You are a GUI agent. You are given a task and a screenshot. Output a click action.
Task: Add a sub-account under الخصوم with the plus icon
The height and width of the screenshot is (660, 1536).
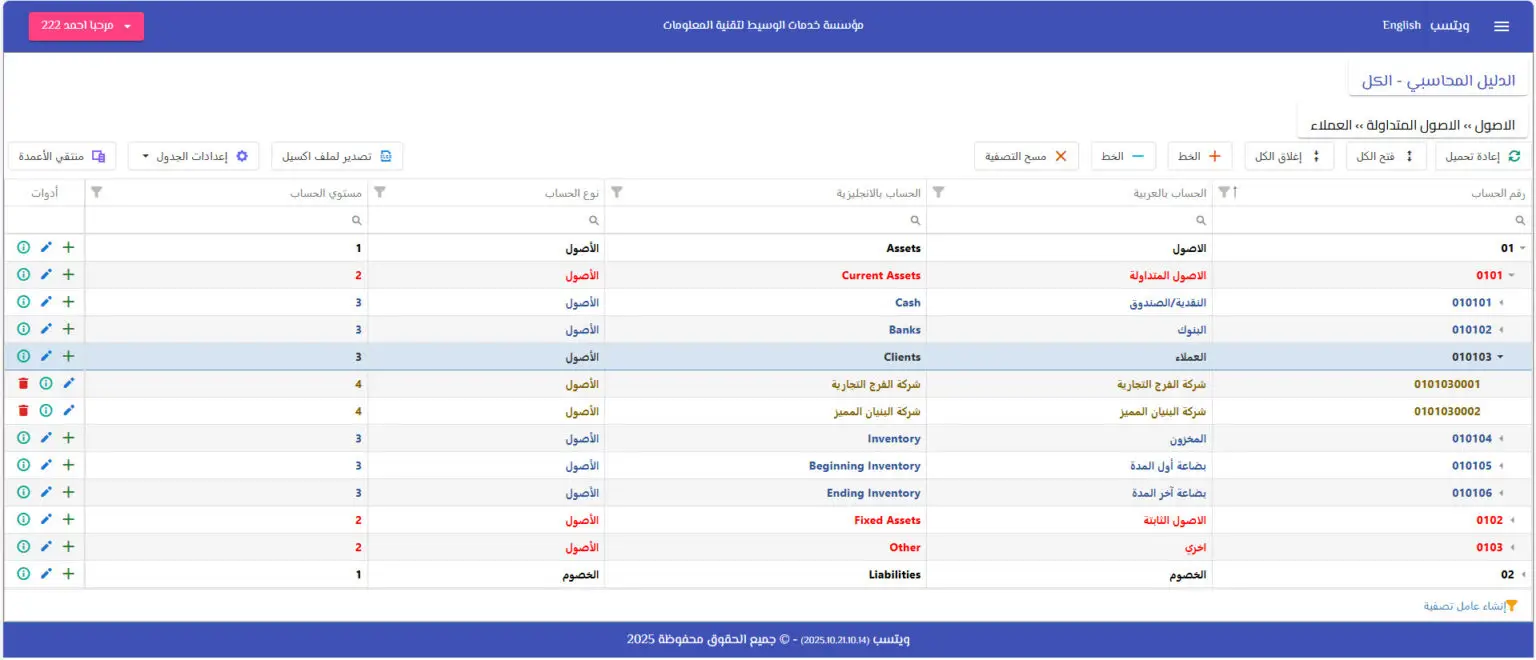[x=68, y=574]
